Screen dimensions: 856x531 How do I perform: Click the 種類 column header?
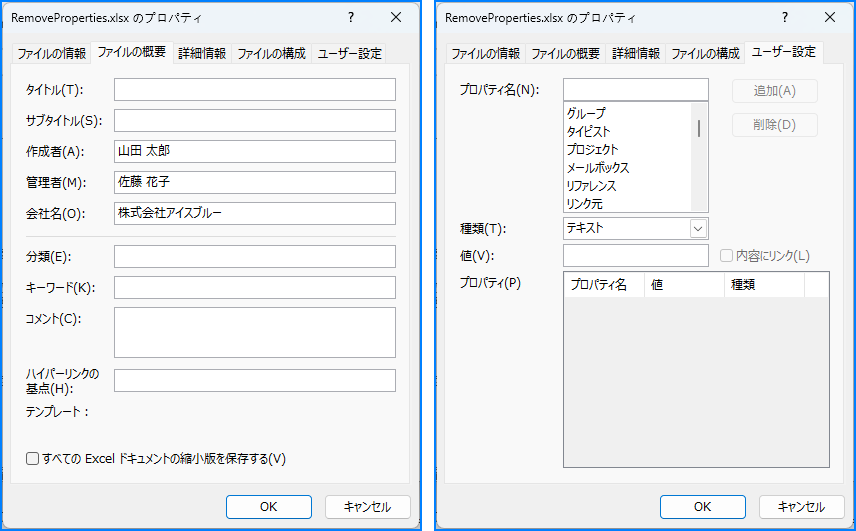pyautogui.click(x=764, y=285)
